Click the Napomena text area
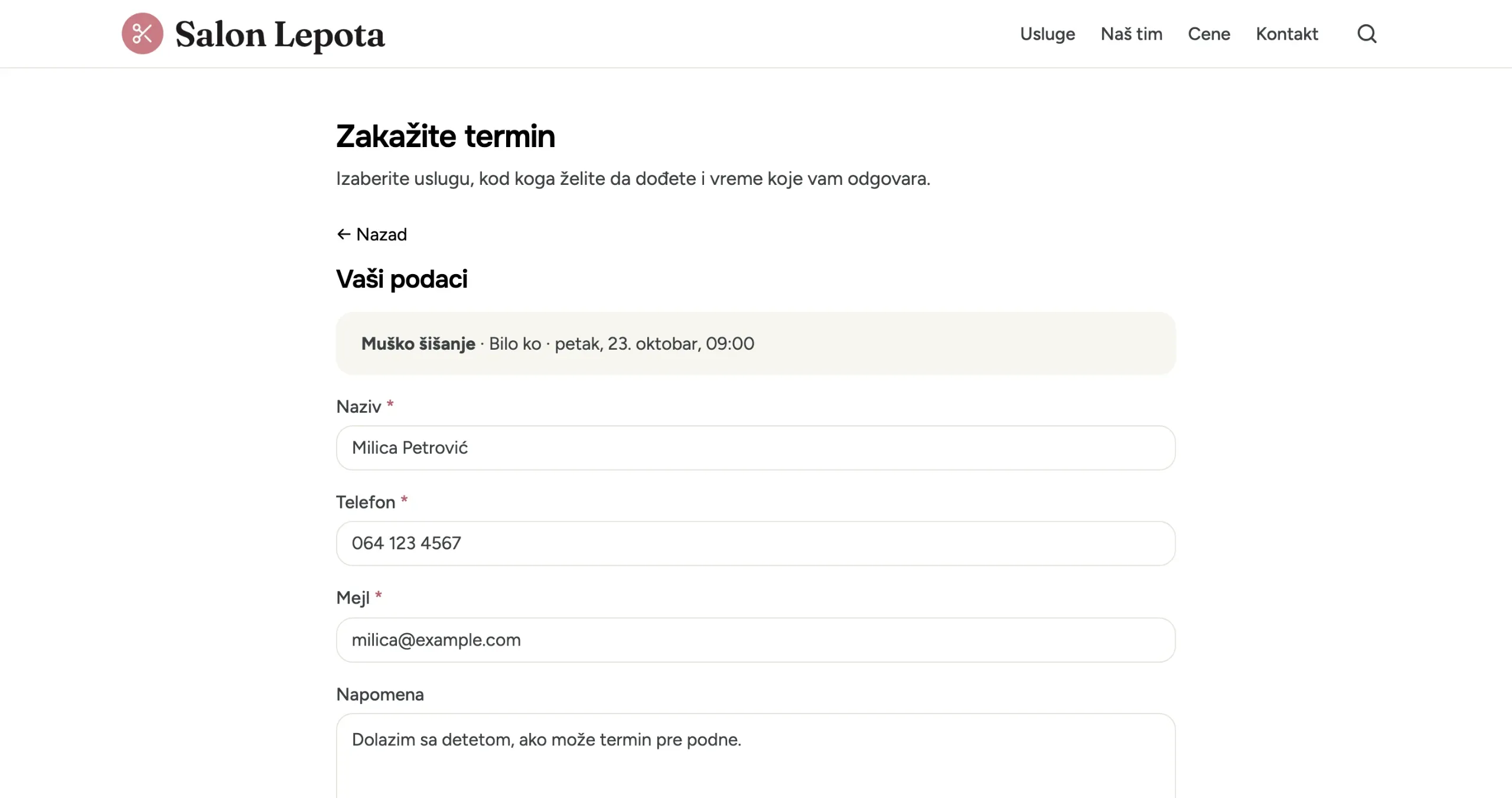This screenshot has height=798, width=1512. [755, 756]
